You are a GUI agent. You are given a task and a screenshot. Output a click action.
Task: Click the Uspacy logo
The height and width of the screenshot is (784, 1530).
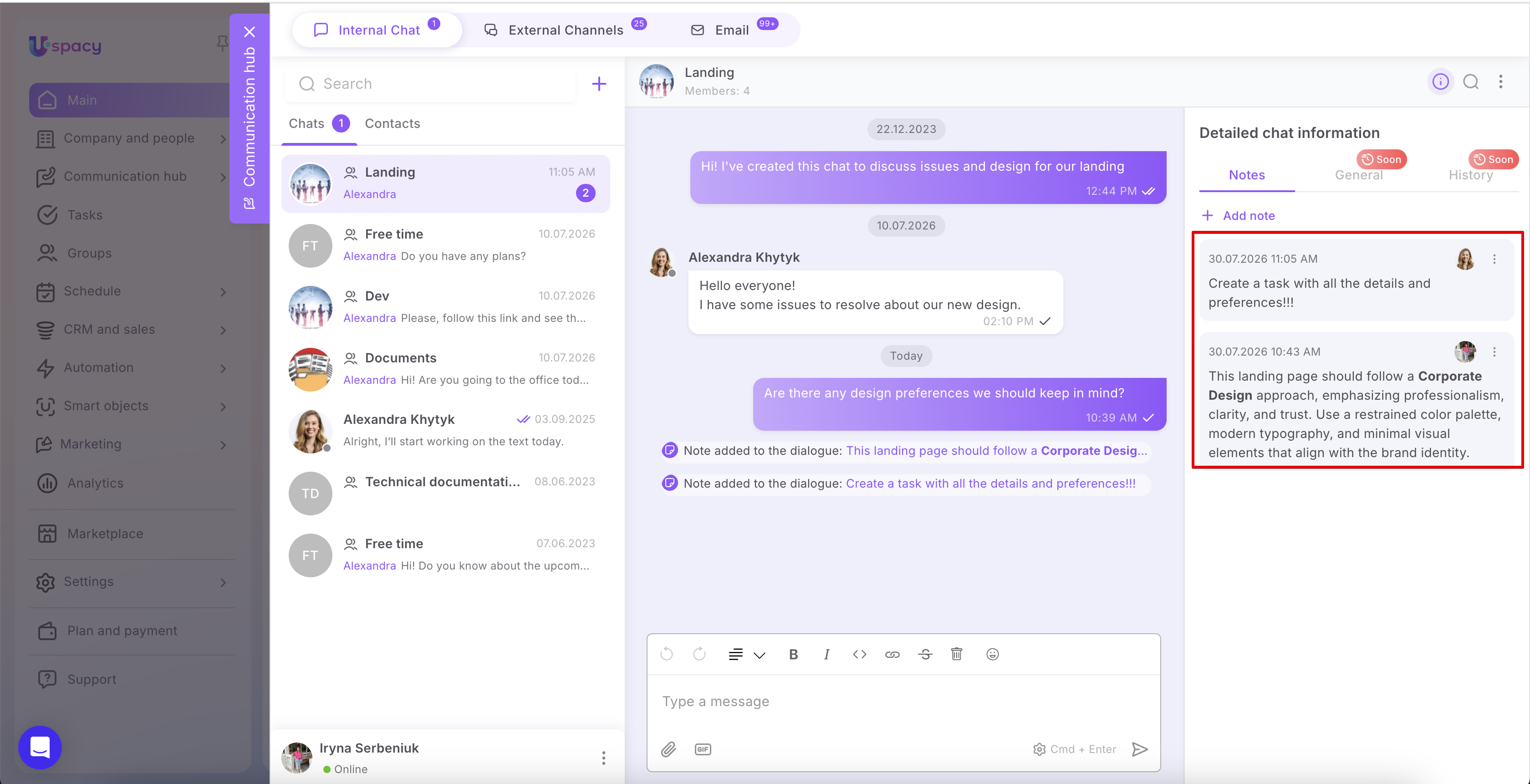pos(65,46)
